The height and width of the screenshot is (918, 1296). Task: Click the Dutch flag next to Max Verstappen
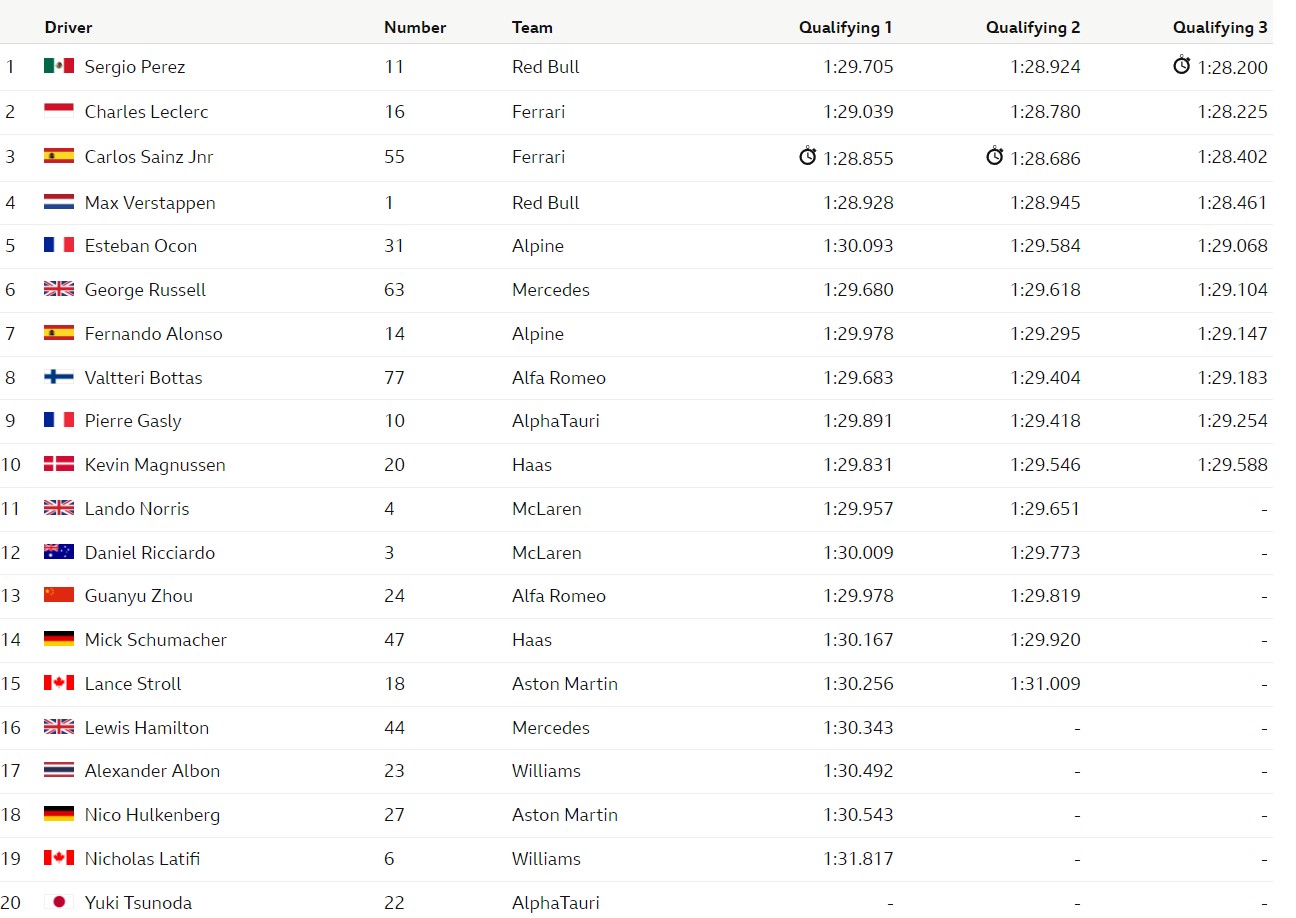tap(59, 202)
